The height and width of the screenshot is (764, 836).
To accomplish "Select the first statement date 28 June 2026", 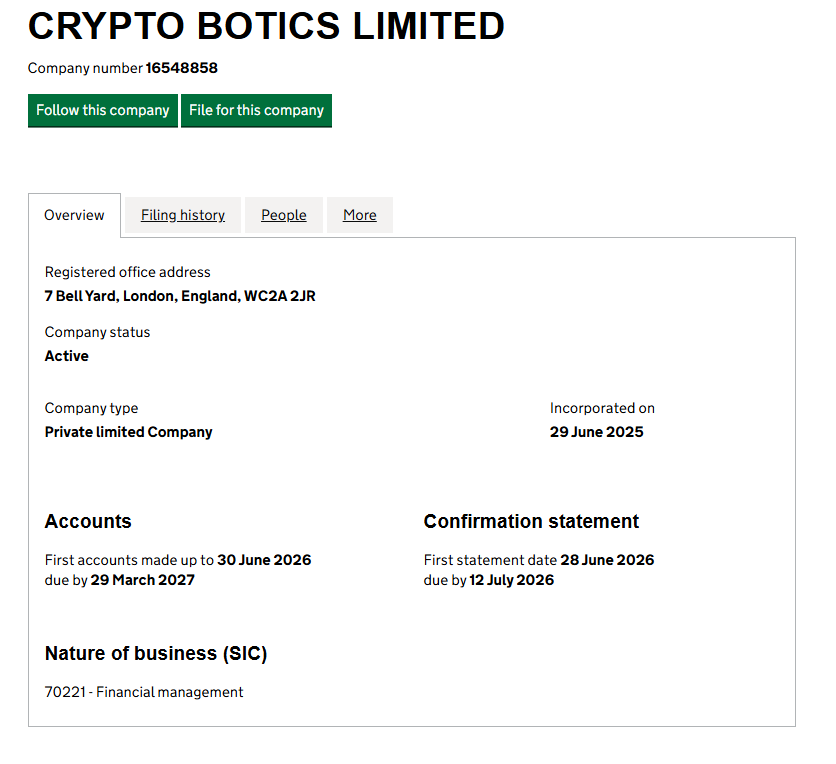I will tap(606, 559).
